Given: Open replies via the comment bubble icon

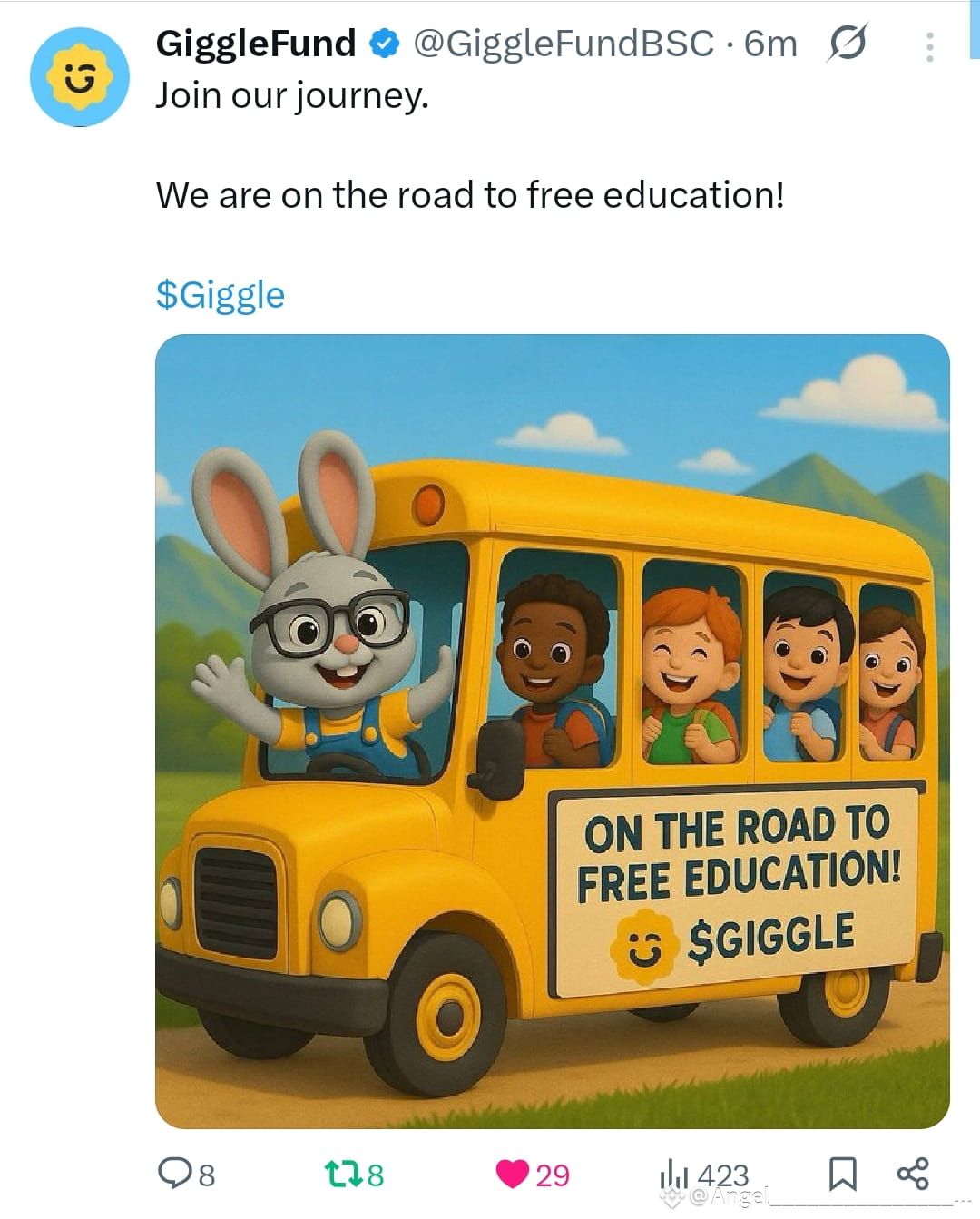Looking at the screenshot, I should click(x=174, y=1174).
